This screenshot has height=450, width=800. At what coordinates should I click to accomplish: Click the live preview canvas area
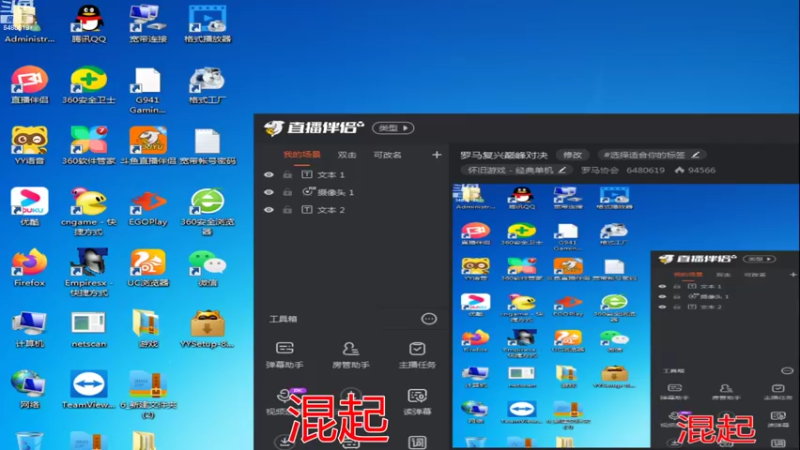[626, 316]
